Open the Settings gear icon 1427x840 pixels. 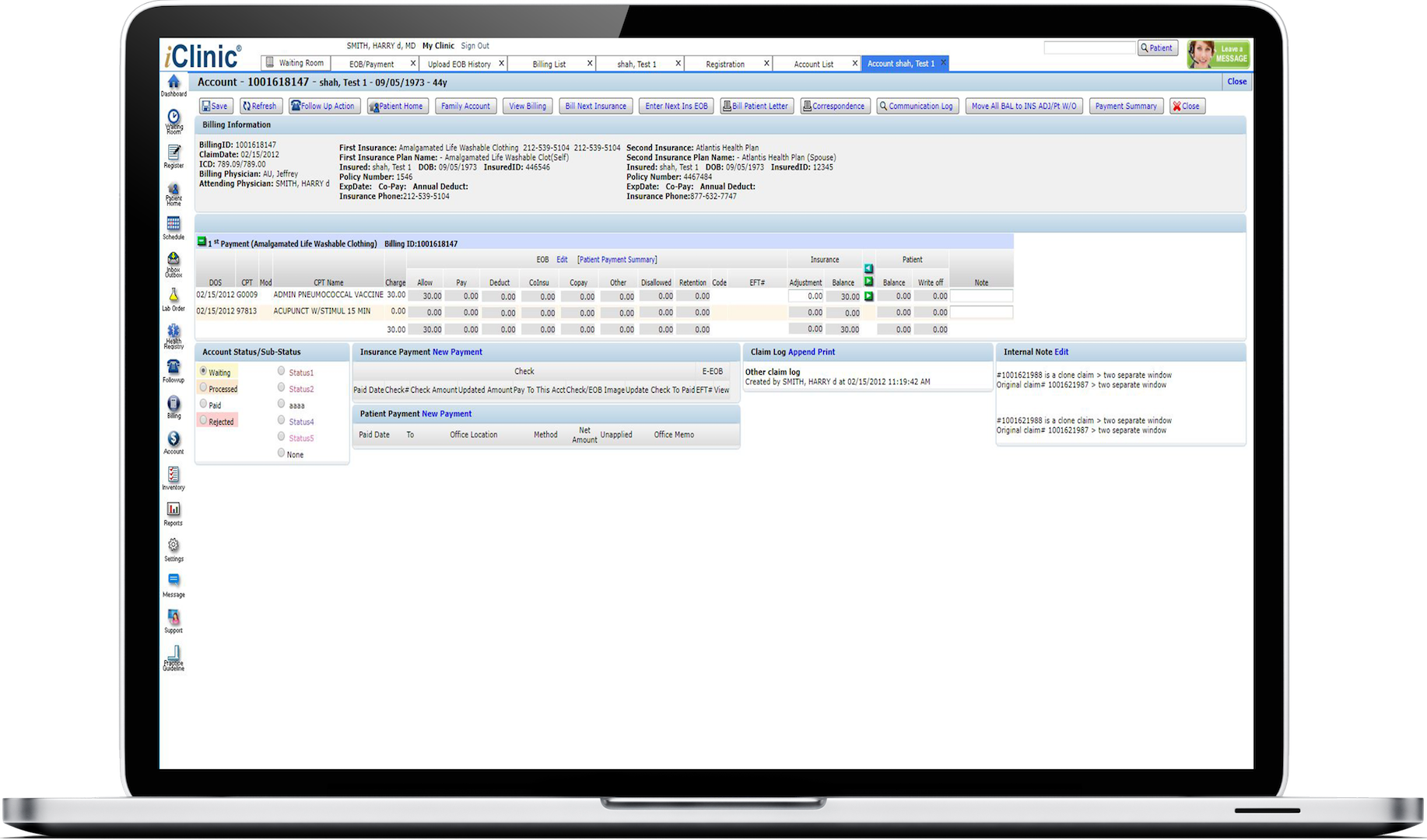(174, 545)
